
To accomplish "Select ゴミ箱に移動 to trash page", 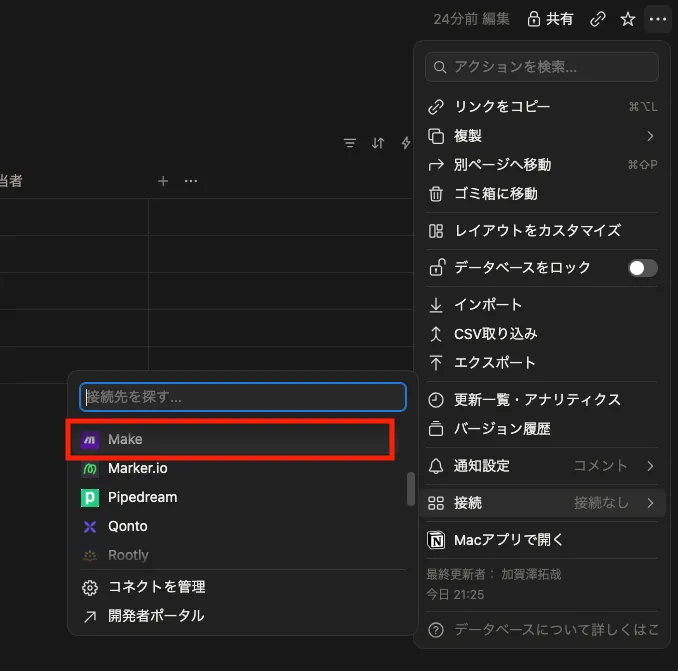I will (542, 194).
